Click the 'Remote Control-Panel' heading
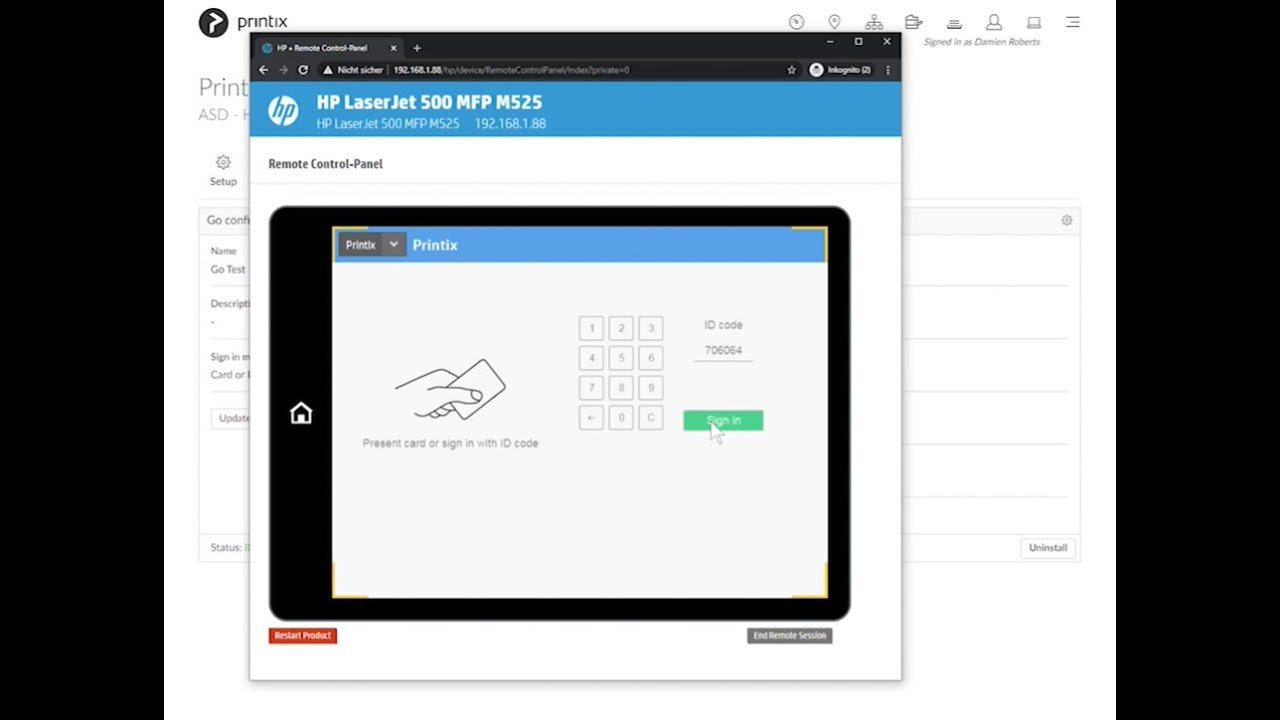The height and width of the screenshot is (720, 1280). point(325,164)
